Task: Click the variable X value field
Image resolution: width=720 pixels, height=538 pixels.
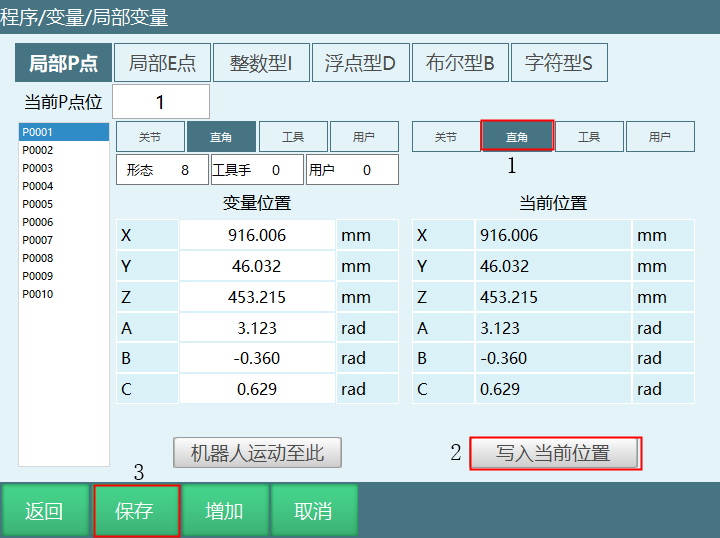Action: [x=257, y=236]
